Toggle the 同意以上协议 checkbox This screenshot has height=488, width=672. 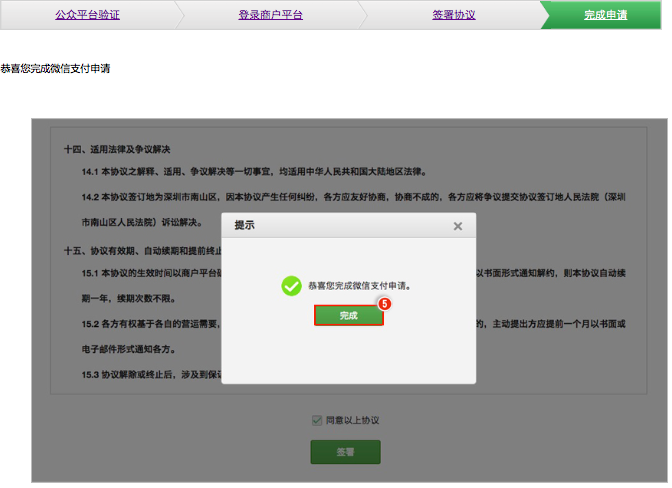coord(317,420)
